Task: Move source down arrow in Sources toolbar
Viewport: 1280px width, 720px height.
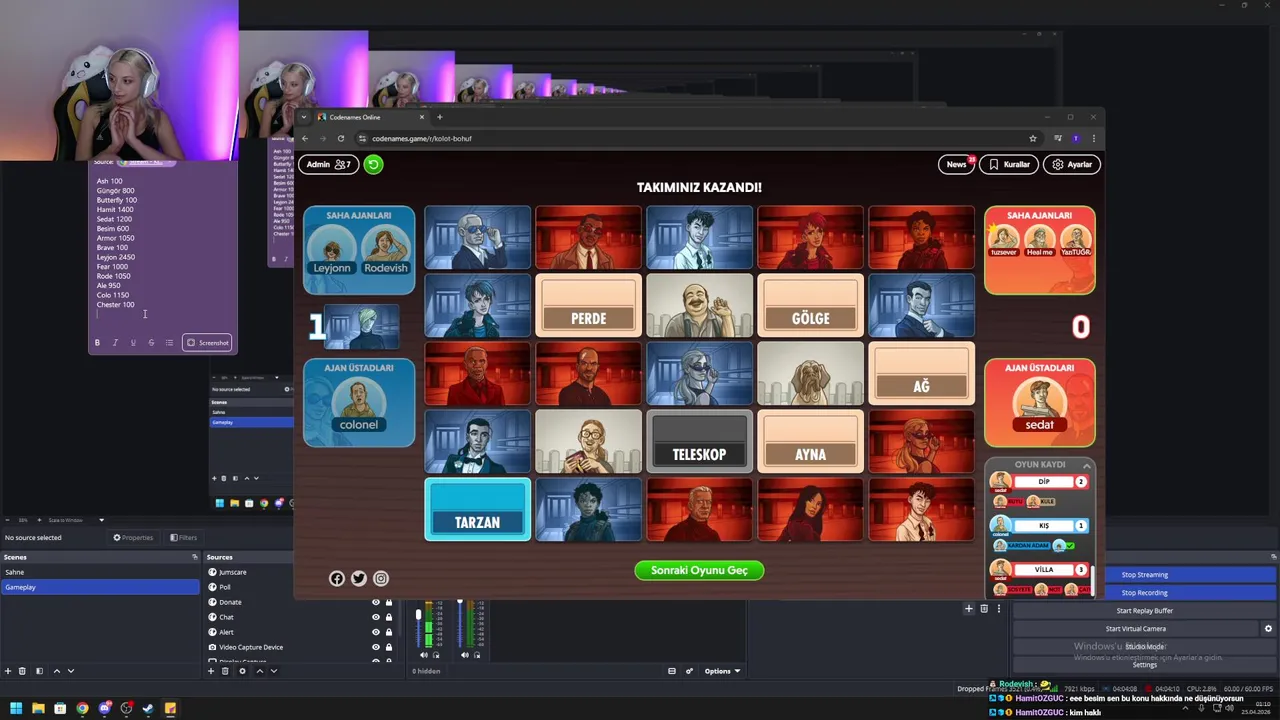Action: 273,671
